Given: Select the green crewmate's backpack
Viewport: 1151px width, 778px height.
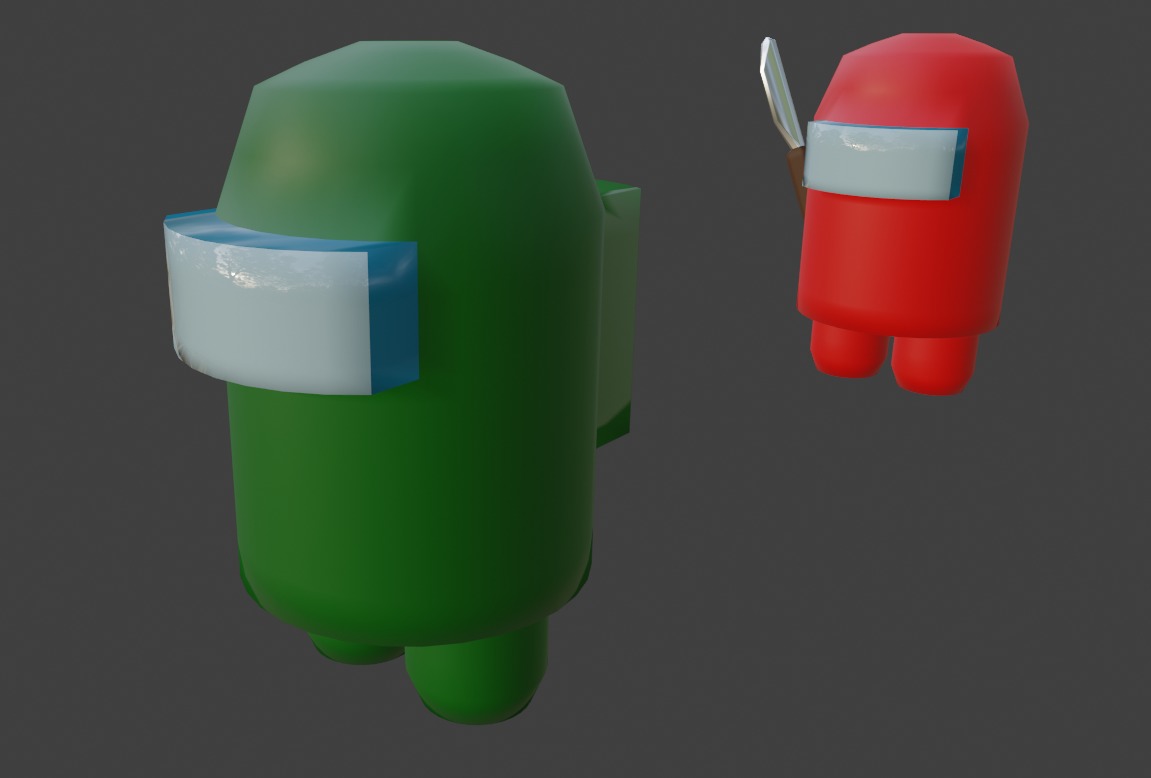Looking at the screenshot, I should click(x=617, y=312).
